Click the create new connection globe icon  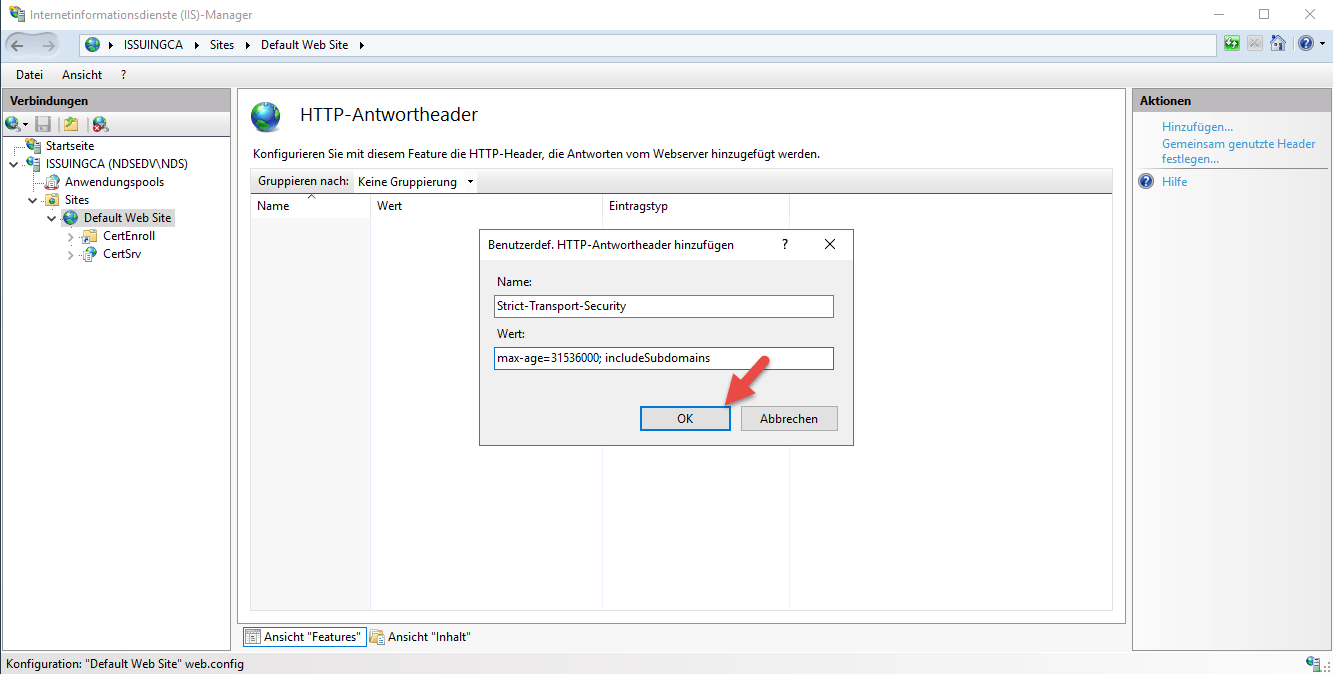(13, 124)
